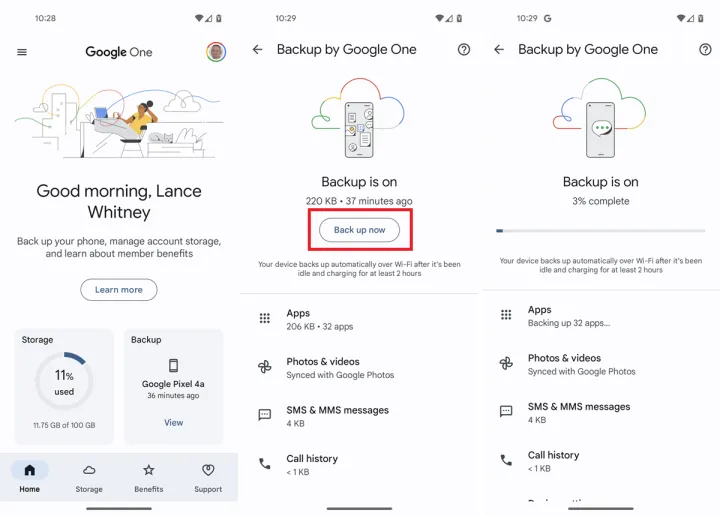Image resolution: width=720 pixels, height=516 pixels.
Task: Go back from the 3% complete screen
Action: pyautogui.click(x=499, y=49)
